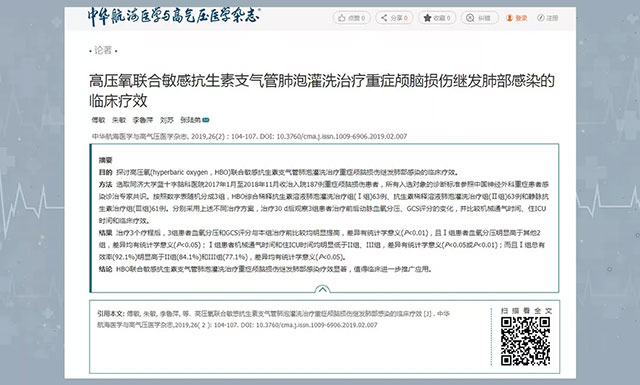The height and width of the screenshot is (385, 640).
Task: Click the register pencil icon
Action: point(541,18)
